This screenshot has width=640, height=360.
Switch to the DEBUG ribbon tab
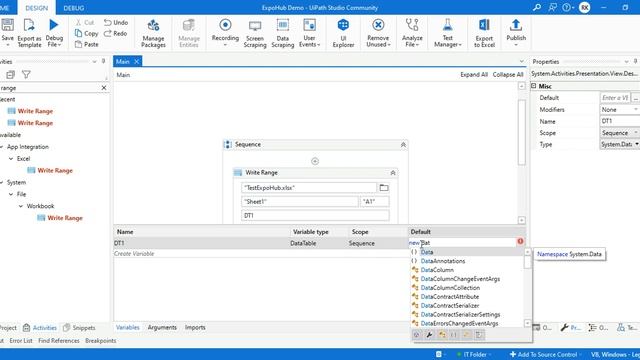coord(74,8)
